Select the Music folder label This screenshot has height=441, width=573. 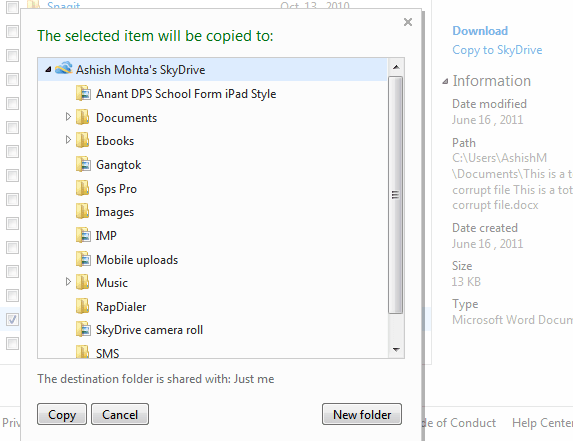click(x=112, y=283)
